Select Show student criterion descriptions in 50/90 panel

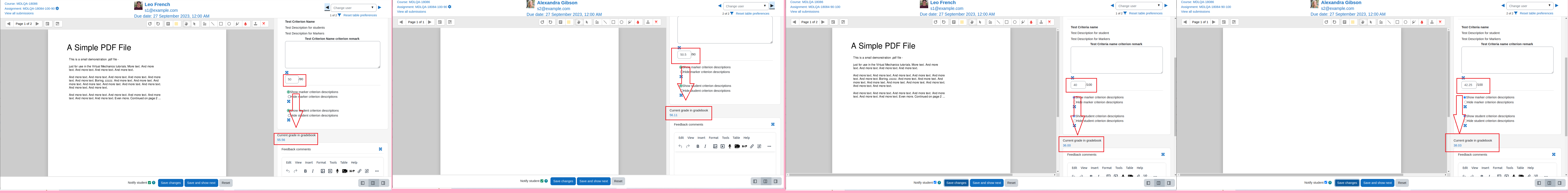tap(288, 111)
